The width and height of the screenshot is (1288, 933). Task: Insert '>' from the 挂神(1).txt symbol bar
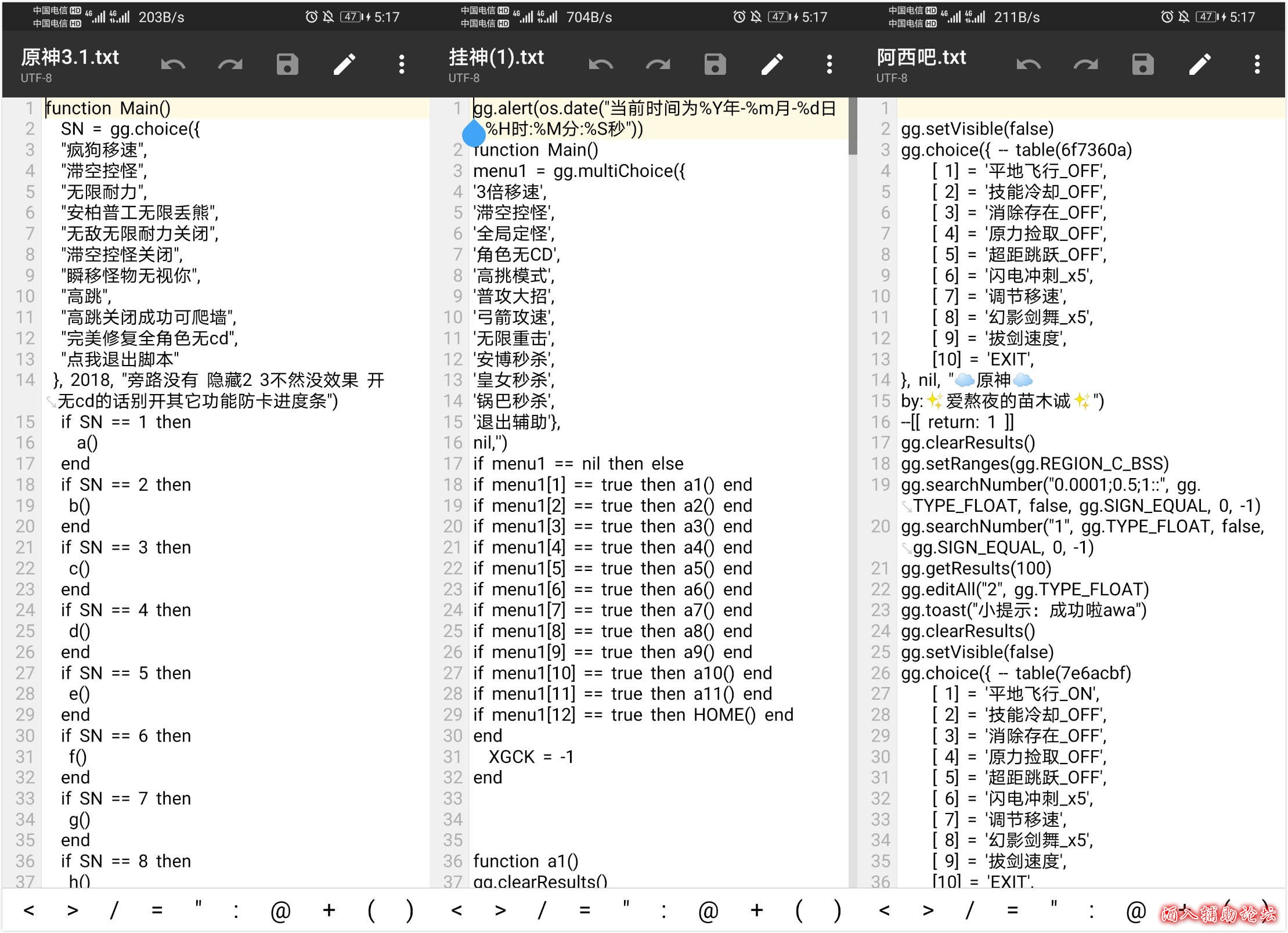tap(500, 910)
